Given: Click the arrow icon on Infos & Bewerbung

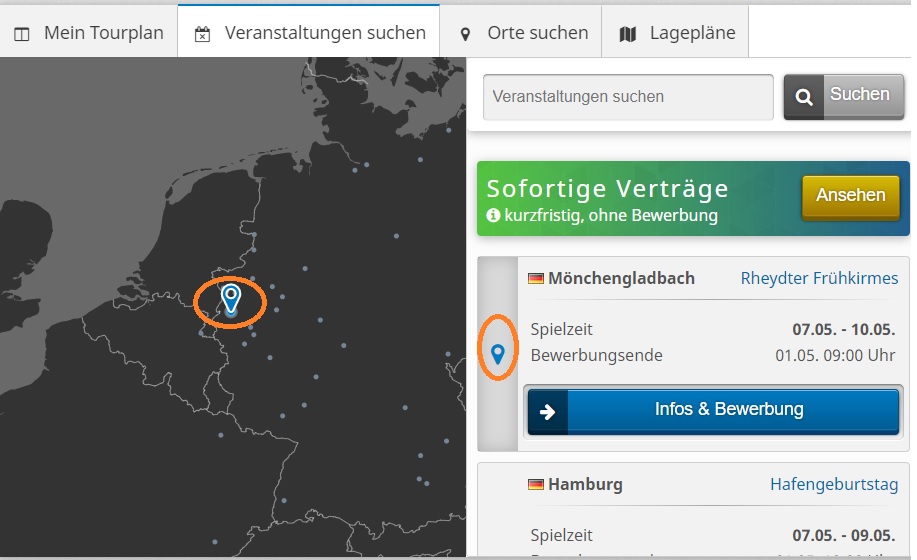Looking at the screenshot, I should [547, 411].
